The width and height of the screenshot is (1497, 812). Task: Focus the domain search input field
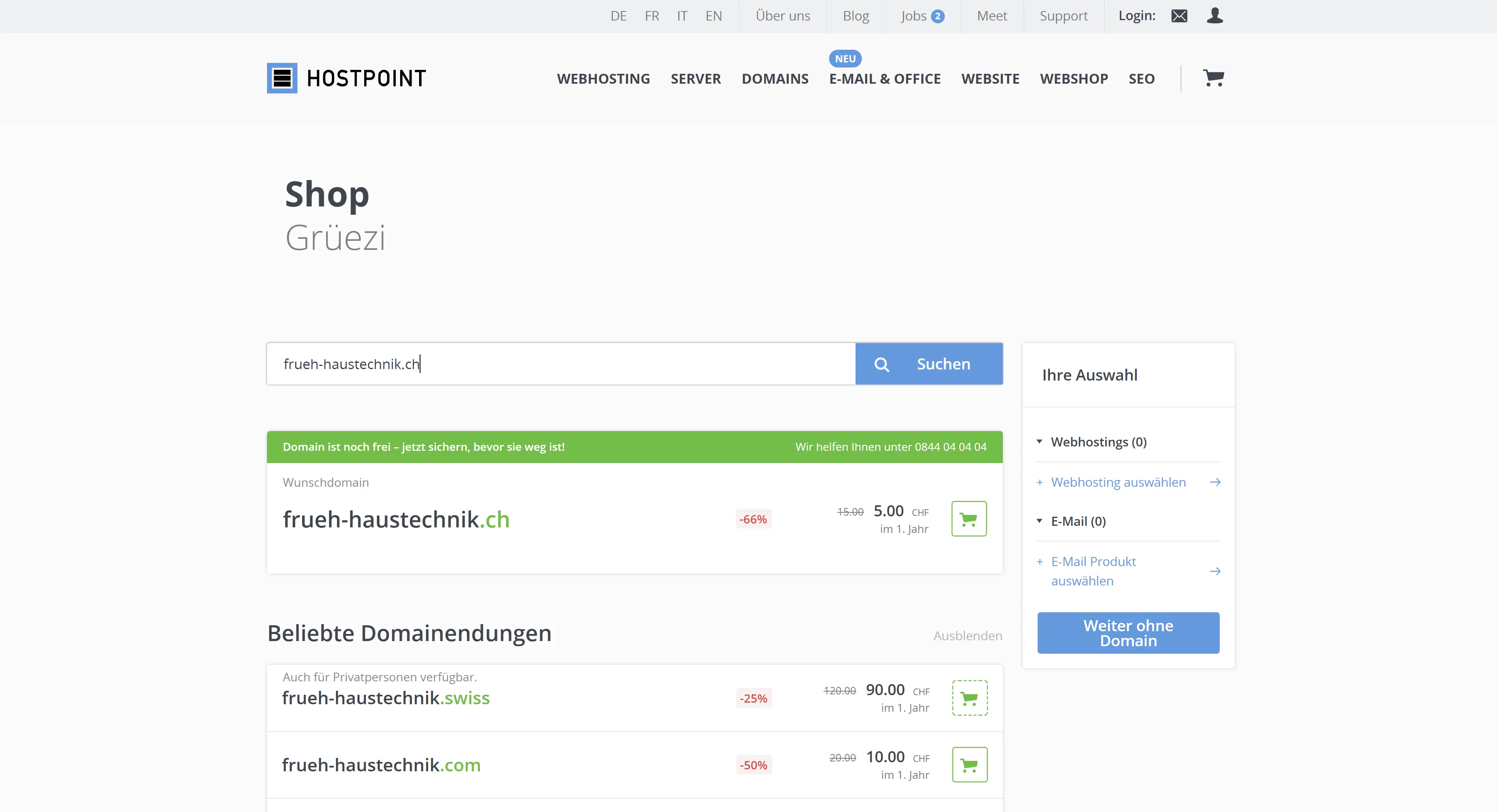tap(561, 364)
